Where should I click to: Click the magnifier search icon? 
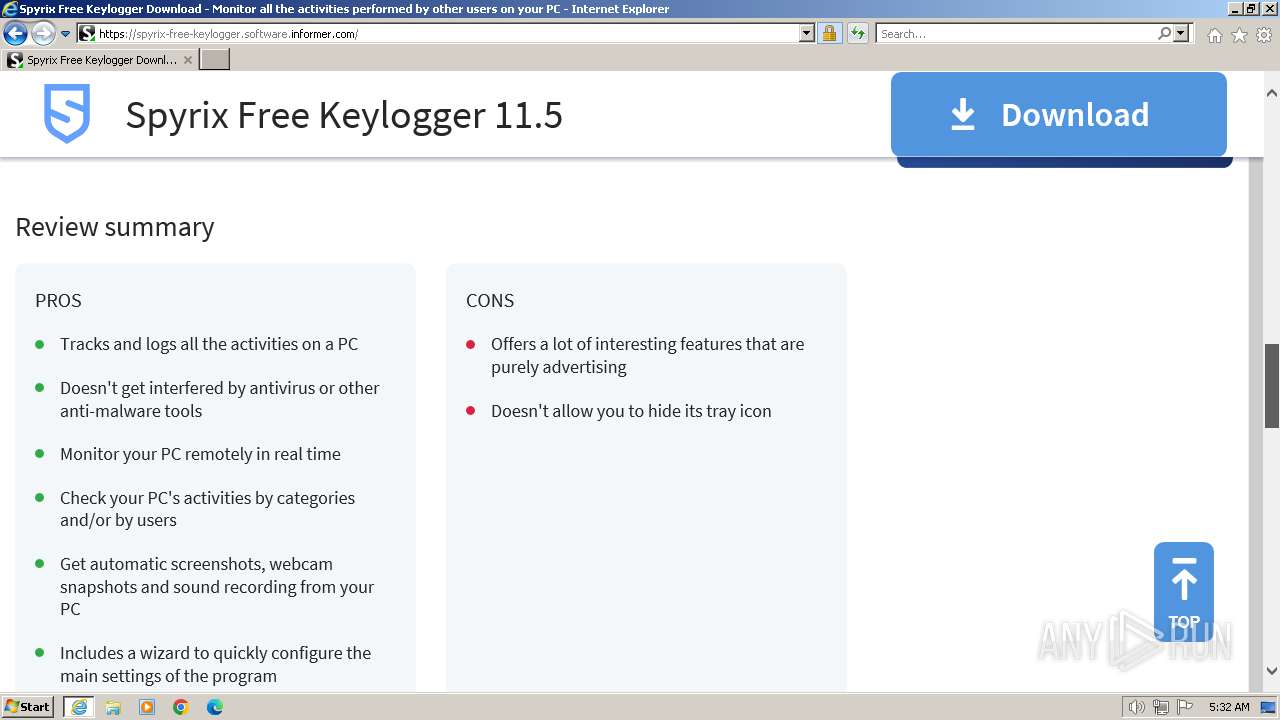tap(1164, 34)
